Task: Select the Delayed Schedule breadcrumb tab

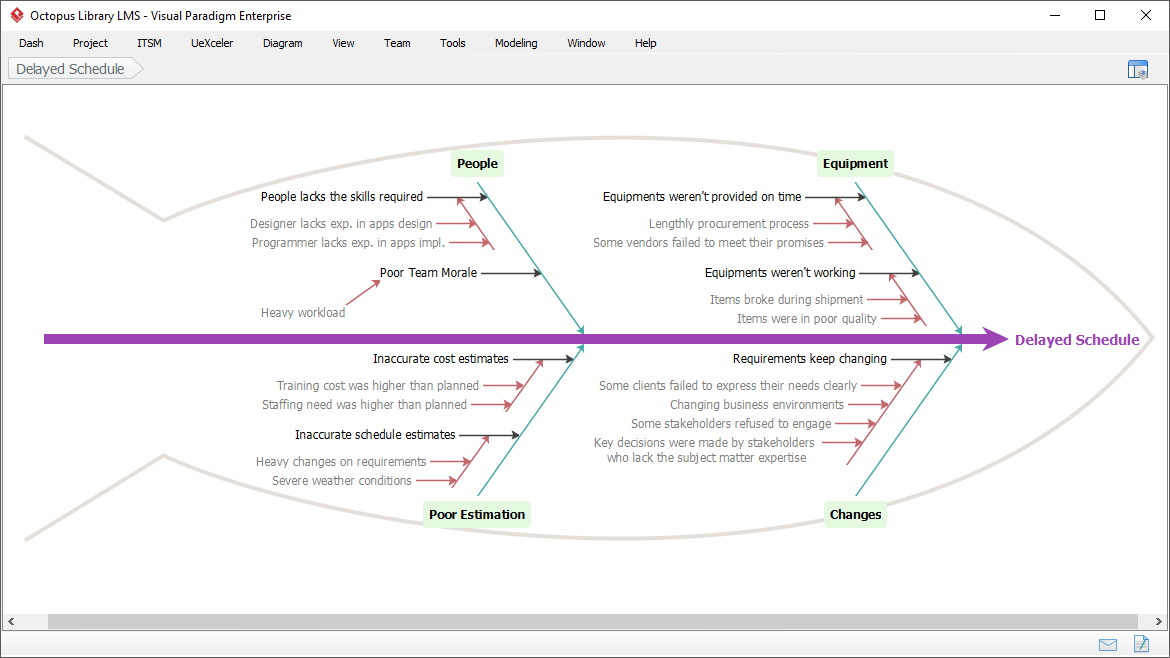Action: (x=68, y=68)
